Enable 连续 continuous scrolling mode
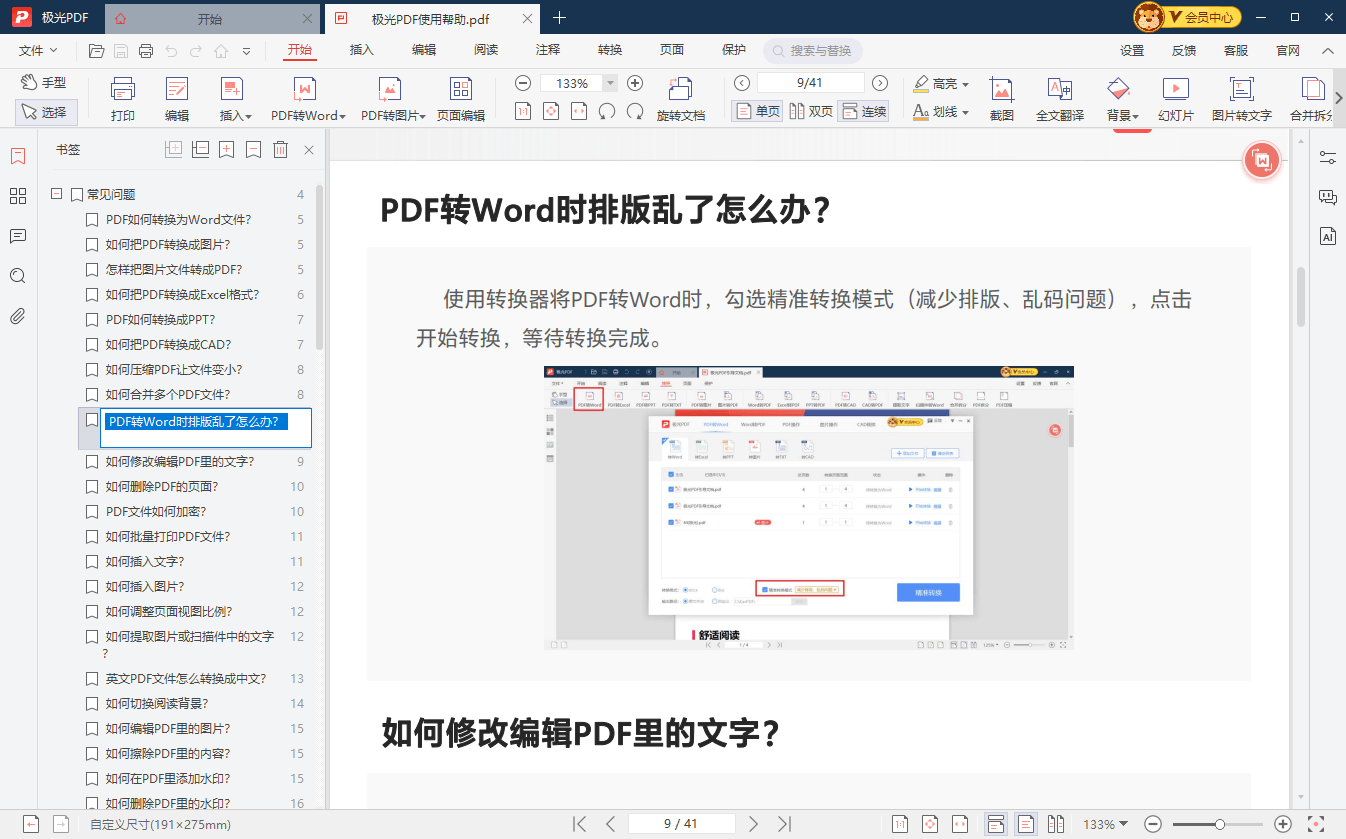This screenshot has height=839, width=1346. (x=864, y=111)
